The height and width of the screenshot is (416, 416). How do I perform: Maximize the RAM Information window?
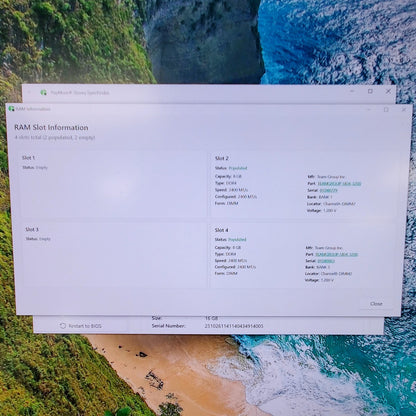(386, 109)
